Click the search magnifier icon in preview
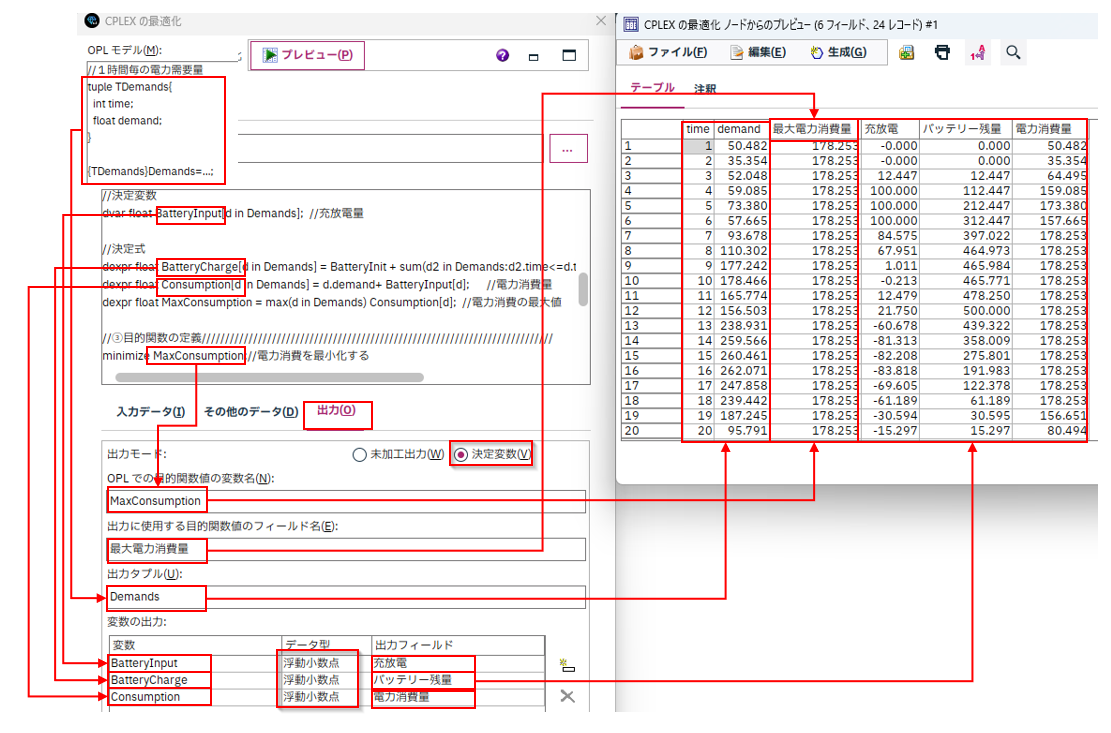The height and width of the screenshot is (733, 1111). (x=1013, y=52)
